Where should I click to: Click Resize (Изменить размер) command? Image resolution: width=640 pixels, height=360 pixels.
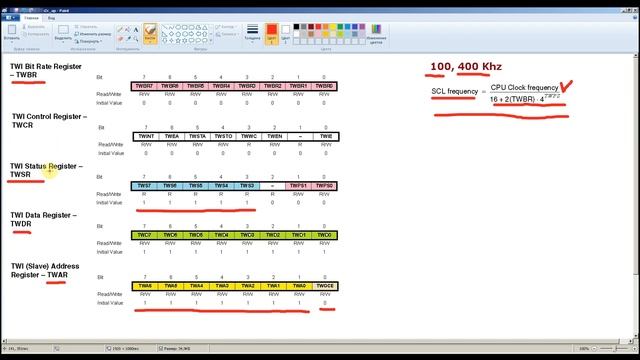click(x=93, y=34)
